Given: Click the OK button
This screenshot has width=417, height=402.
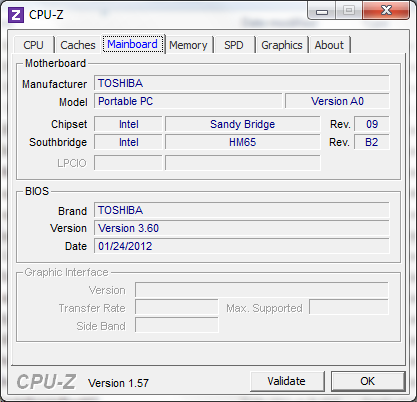Looking at the screenshot, I should click(x=368, y=381).
